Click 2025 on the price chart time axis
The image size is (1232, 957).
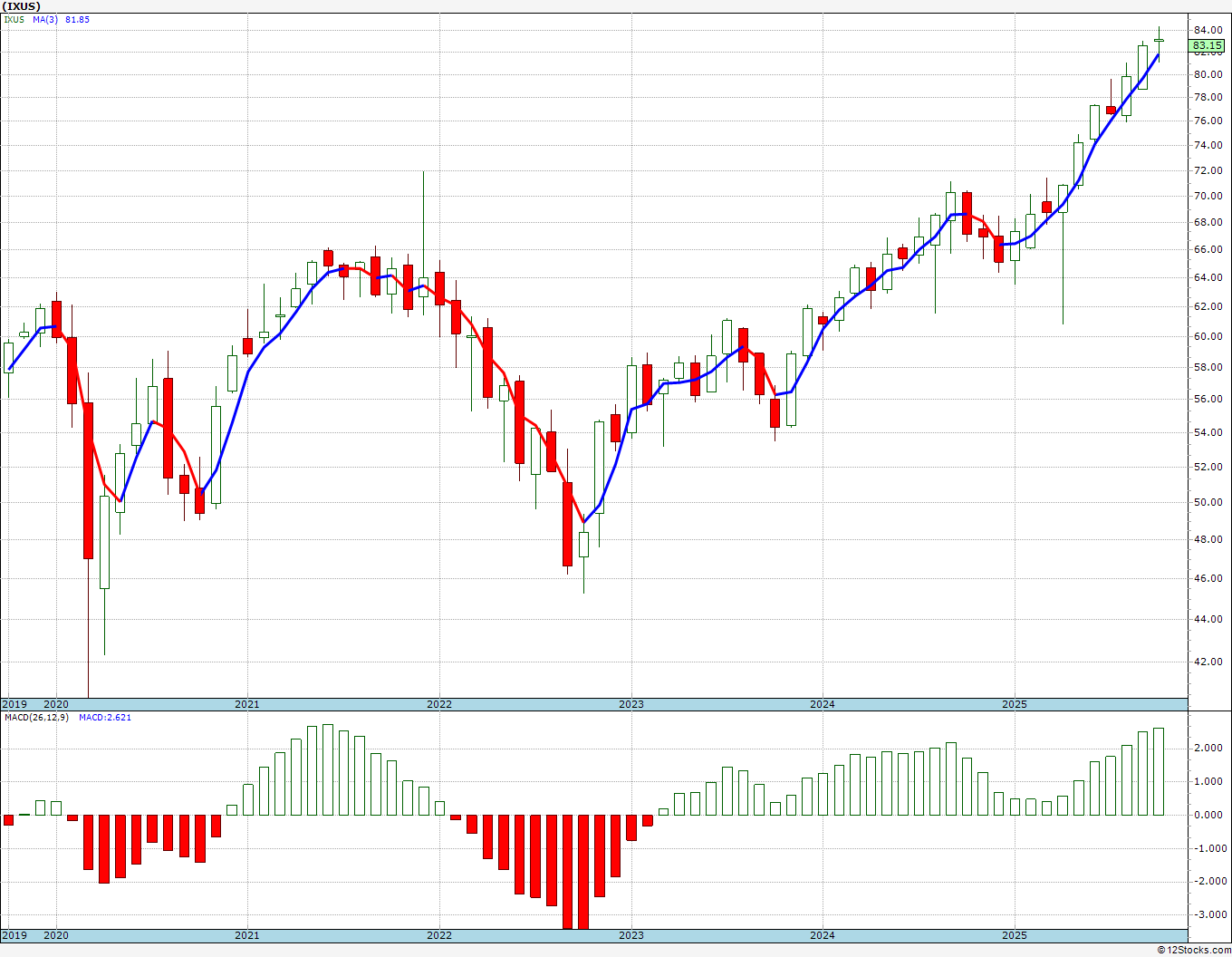pos(1015,704)
